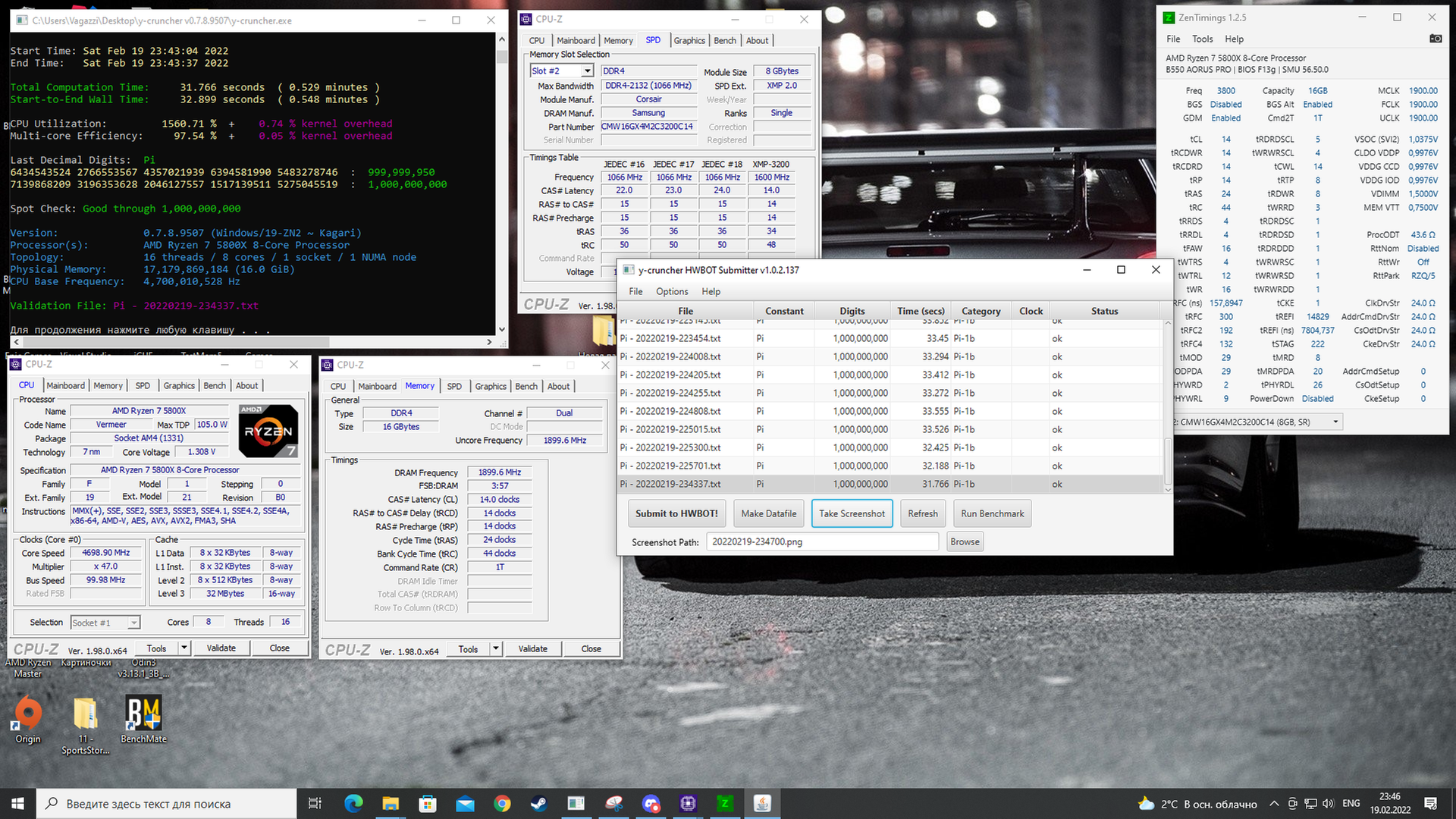Click the ZenTimings title bar icon
The height and width of the screenshot is (819, 1456).
pyautogui.click(x=1169, y=17)
